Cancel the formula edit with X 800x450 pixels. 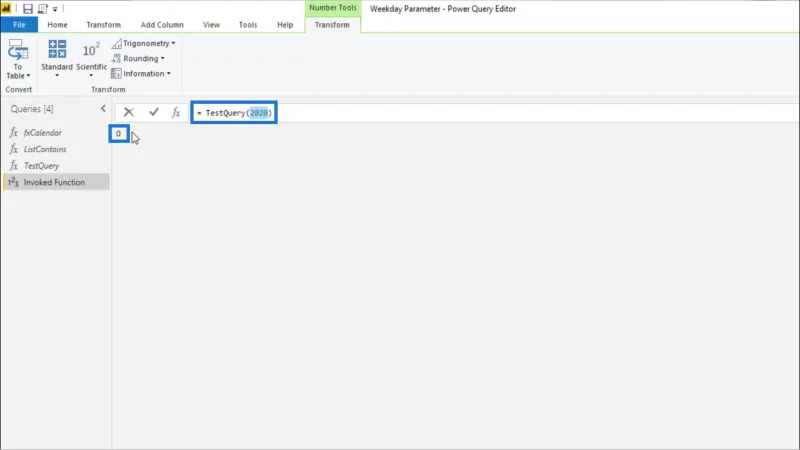coord(129,112)
